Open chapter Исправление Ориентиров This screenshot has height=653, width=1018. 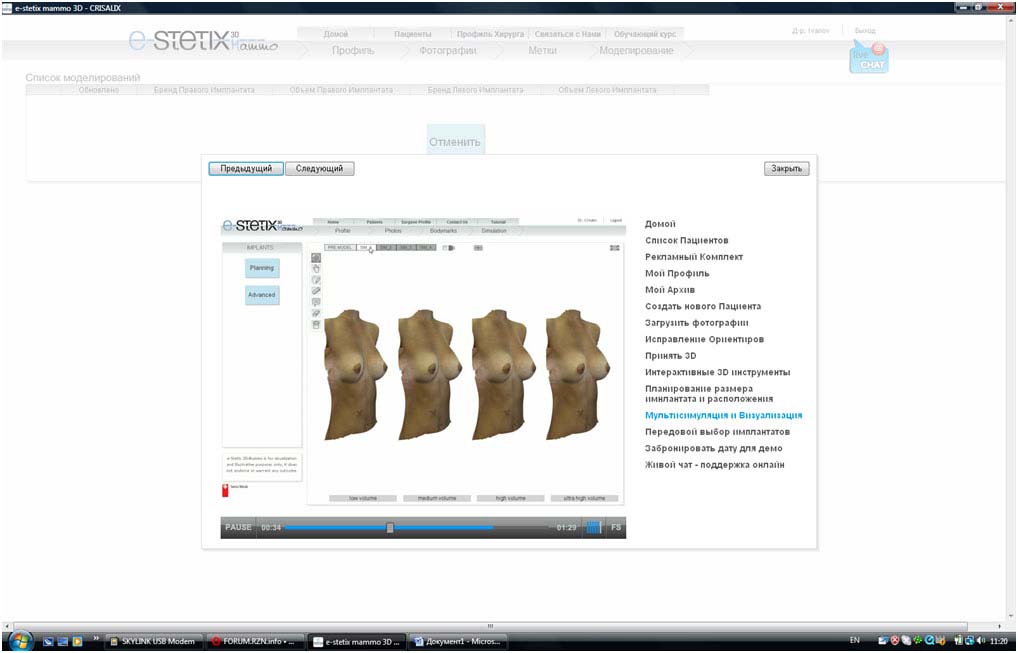pyautogui.click(x=704, y=339)
